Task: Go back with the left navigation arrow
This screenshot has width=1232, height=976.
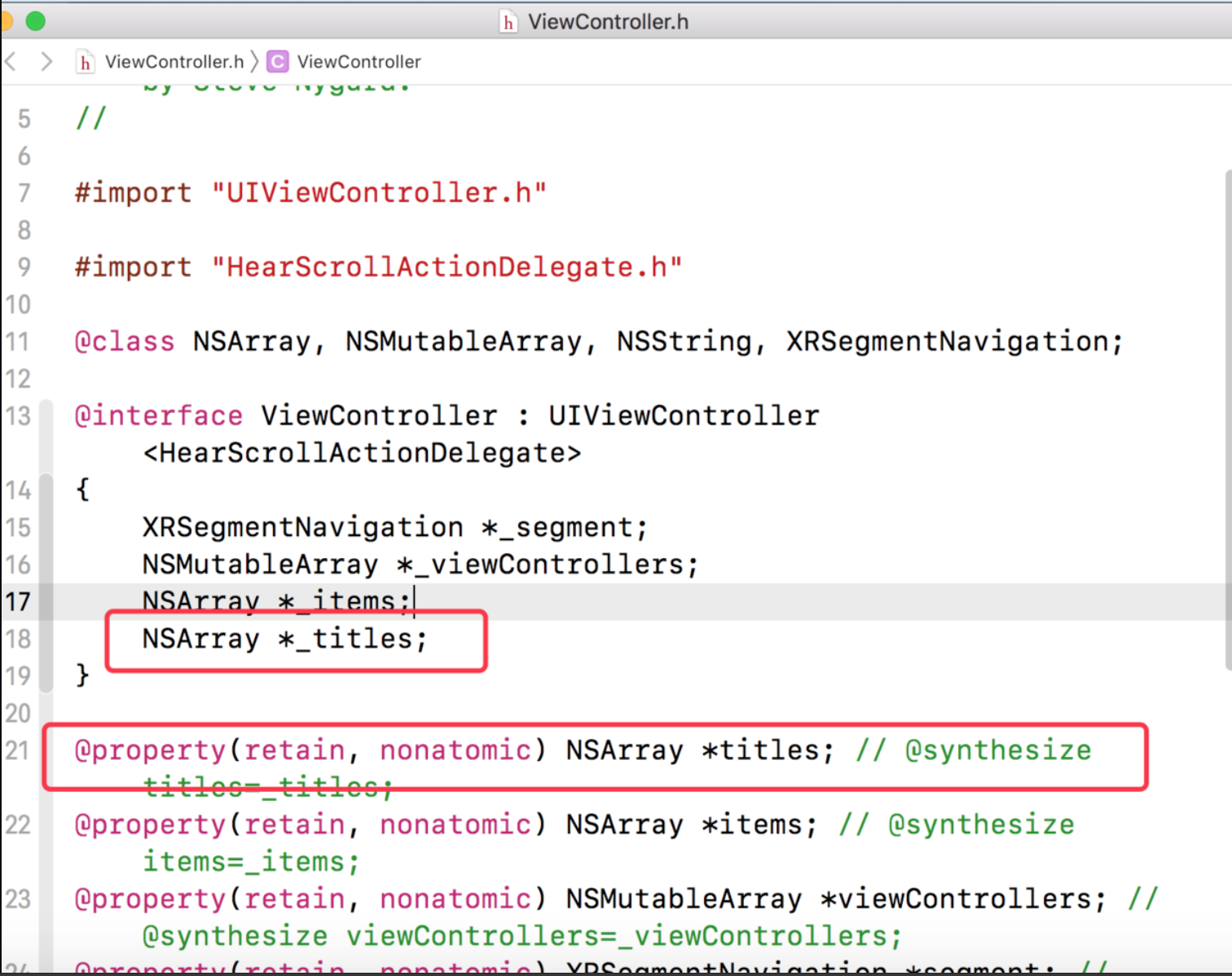Action: (x=11, y=61)
